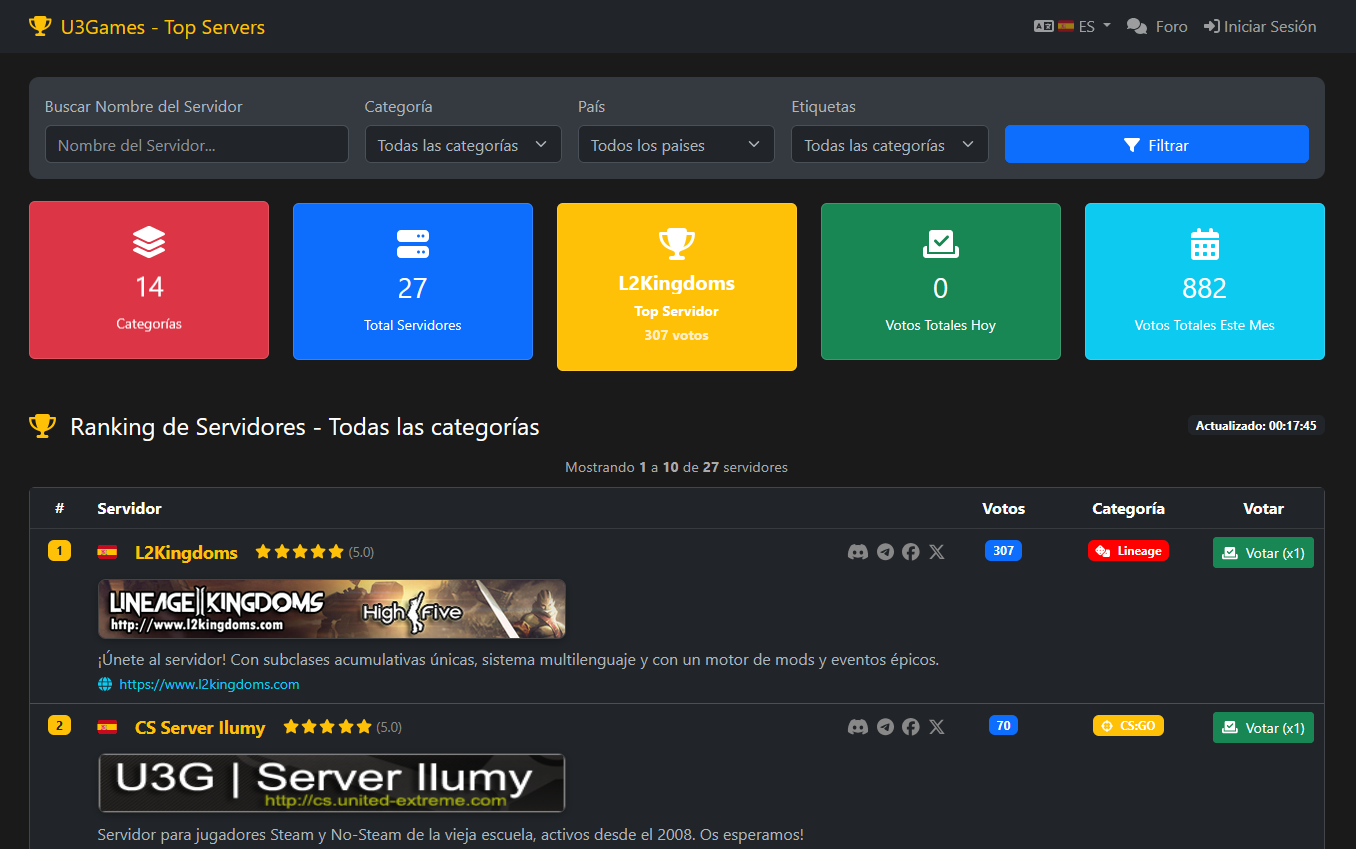Screen dimensions: 1356x849
Task: Click the Actualizado: 00:17:45 badge
Action: pos(1256,426)
